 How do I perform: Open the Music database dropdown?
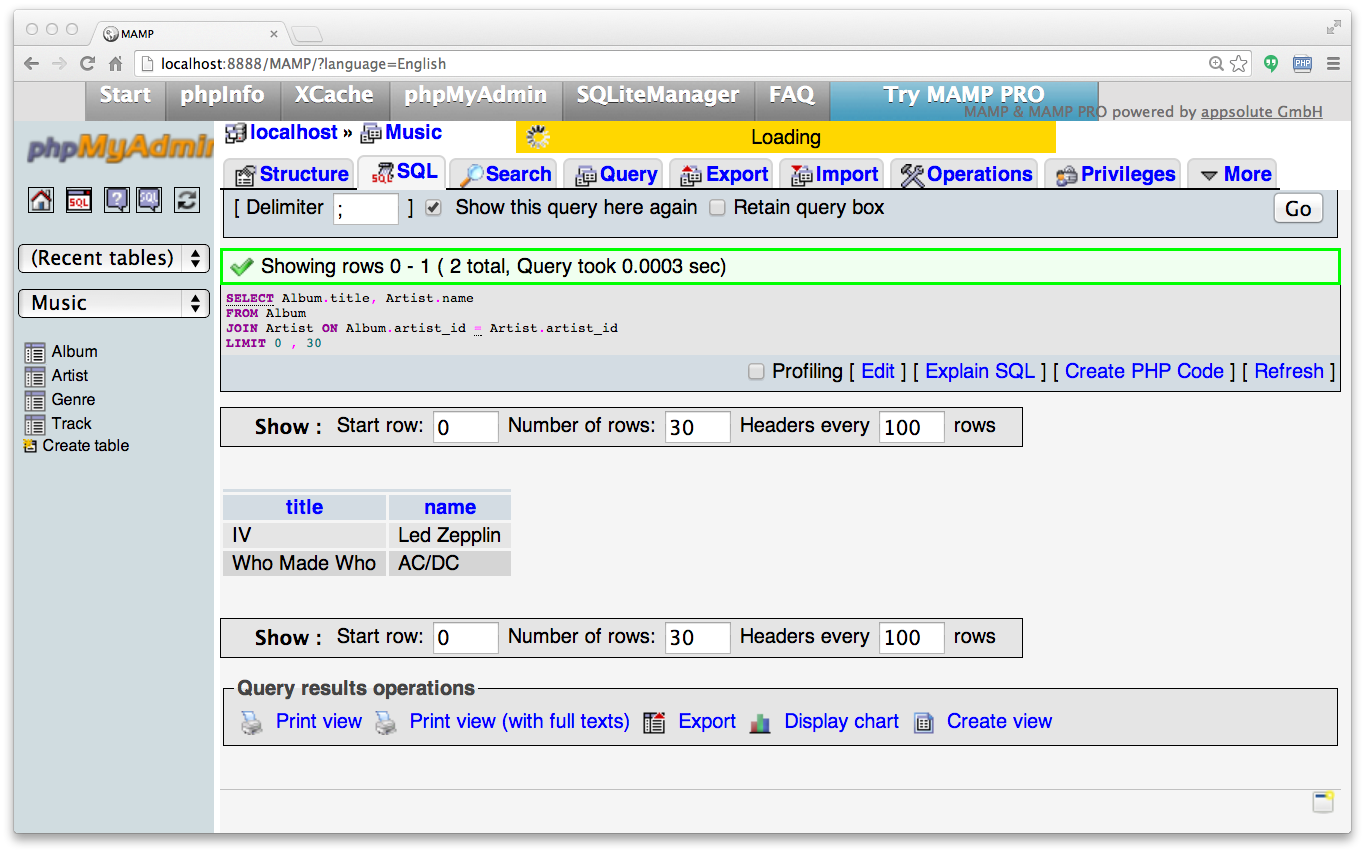tap(113, 303)
